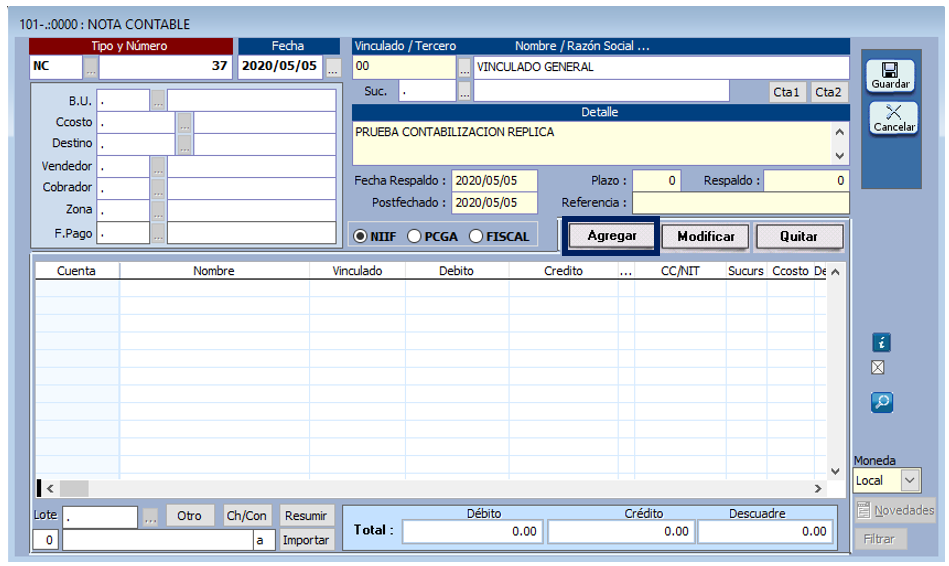
Task: Click the Agregar button
Action: [x=611, y=235]
